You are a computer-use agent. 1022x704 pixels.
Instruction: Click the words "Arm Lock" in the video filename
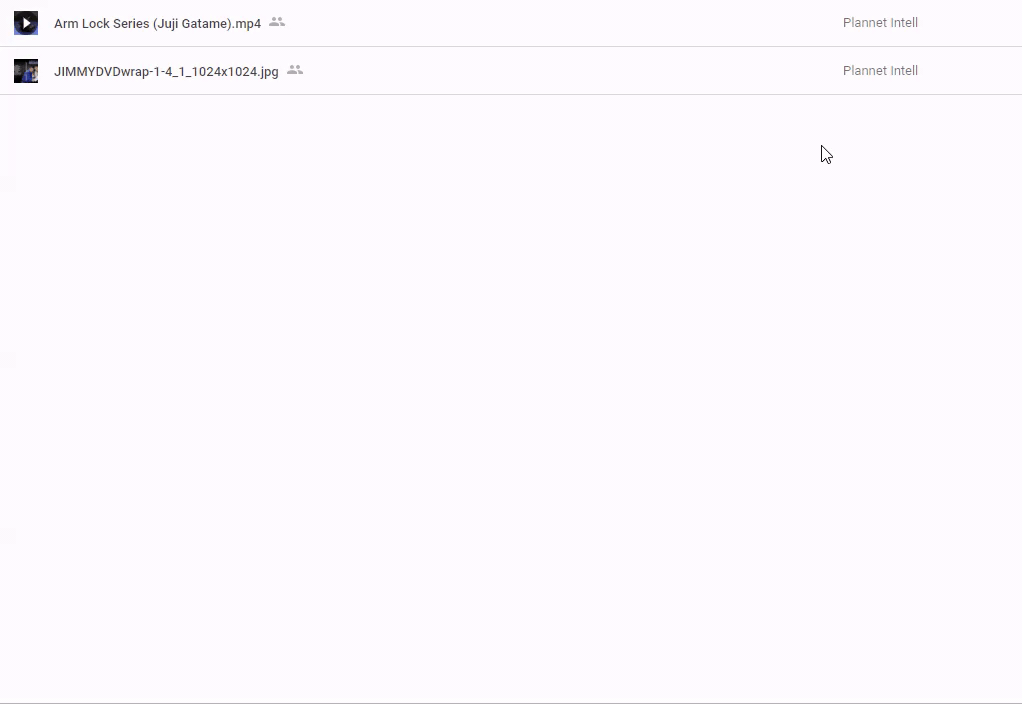[x=79, y=23]
